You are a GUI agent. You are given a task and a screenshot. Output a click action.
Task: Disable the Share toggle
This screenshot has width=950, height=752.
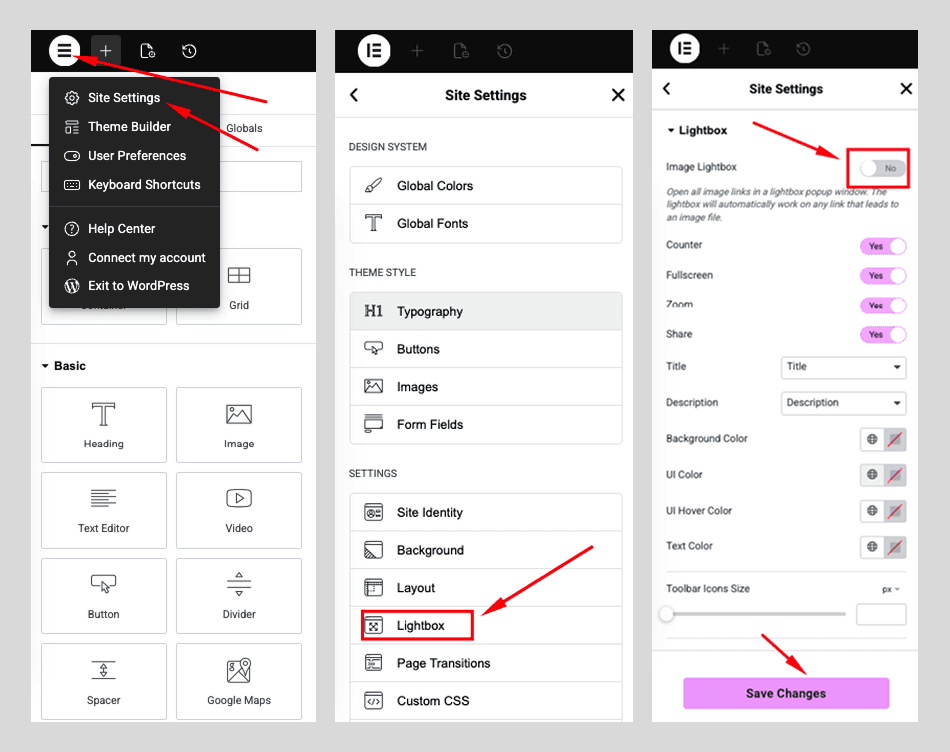(x=883, y=334)
